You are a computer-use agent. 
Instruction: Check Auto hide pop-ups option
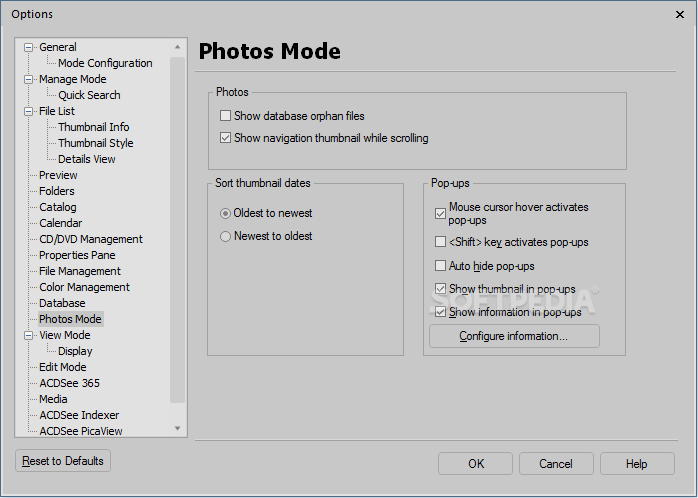[x=440, y=266]
